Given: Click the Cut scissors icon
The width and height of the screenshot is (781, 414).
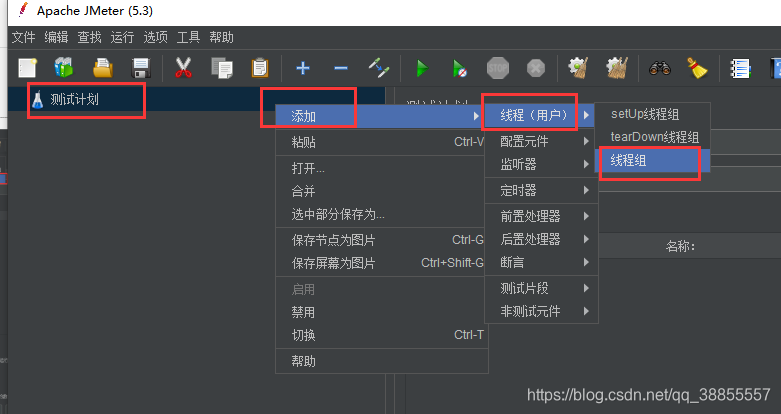Looking at the screenshot, I should click(x=183, y=68).
